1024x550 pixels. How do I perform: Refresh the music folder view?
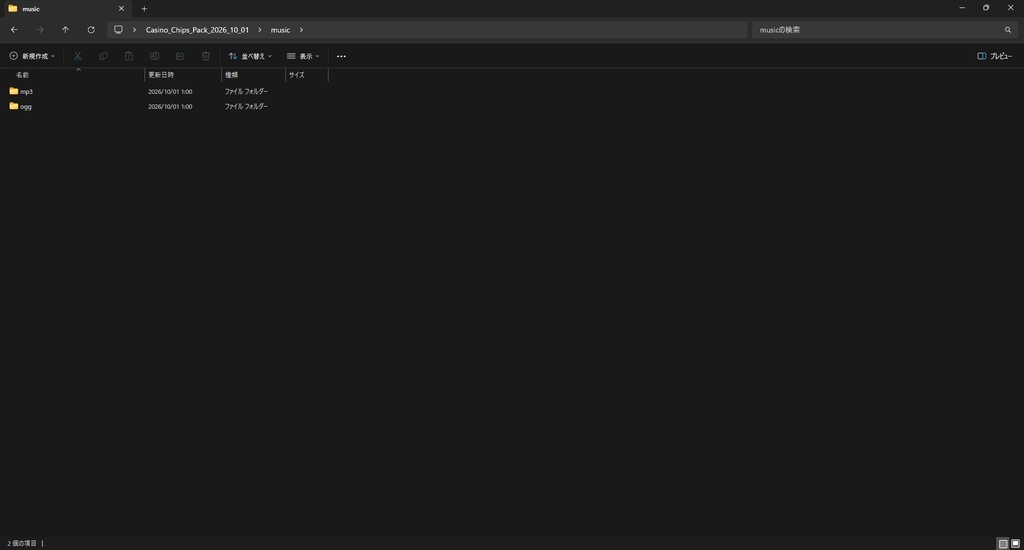[91, 29]
